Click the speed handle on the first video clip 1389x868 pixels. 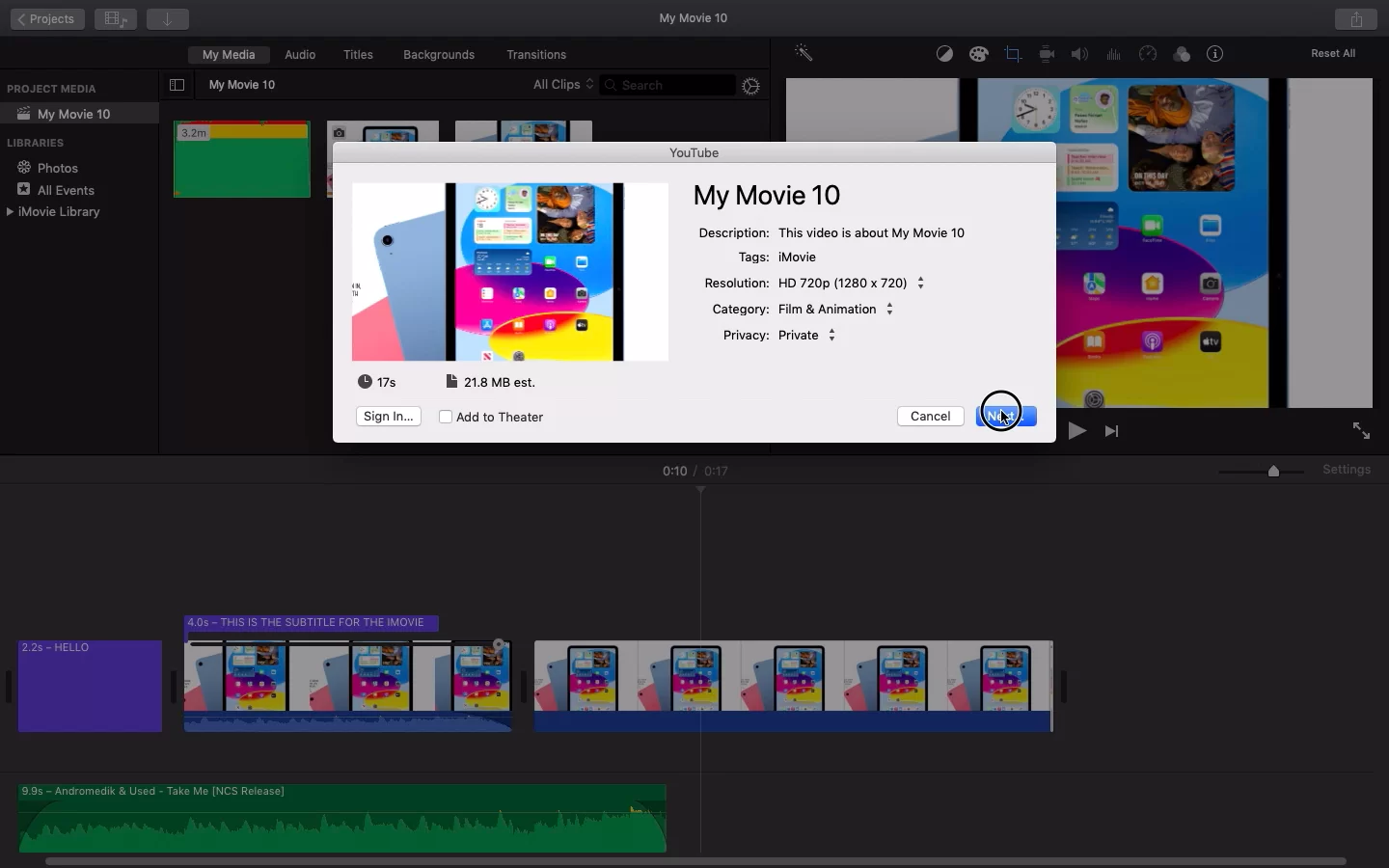pyautogui.click(x=499, y=644)
